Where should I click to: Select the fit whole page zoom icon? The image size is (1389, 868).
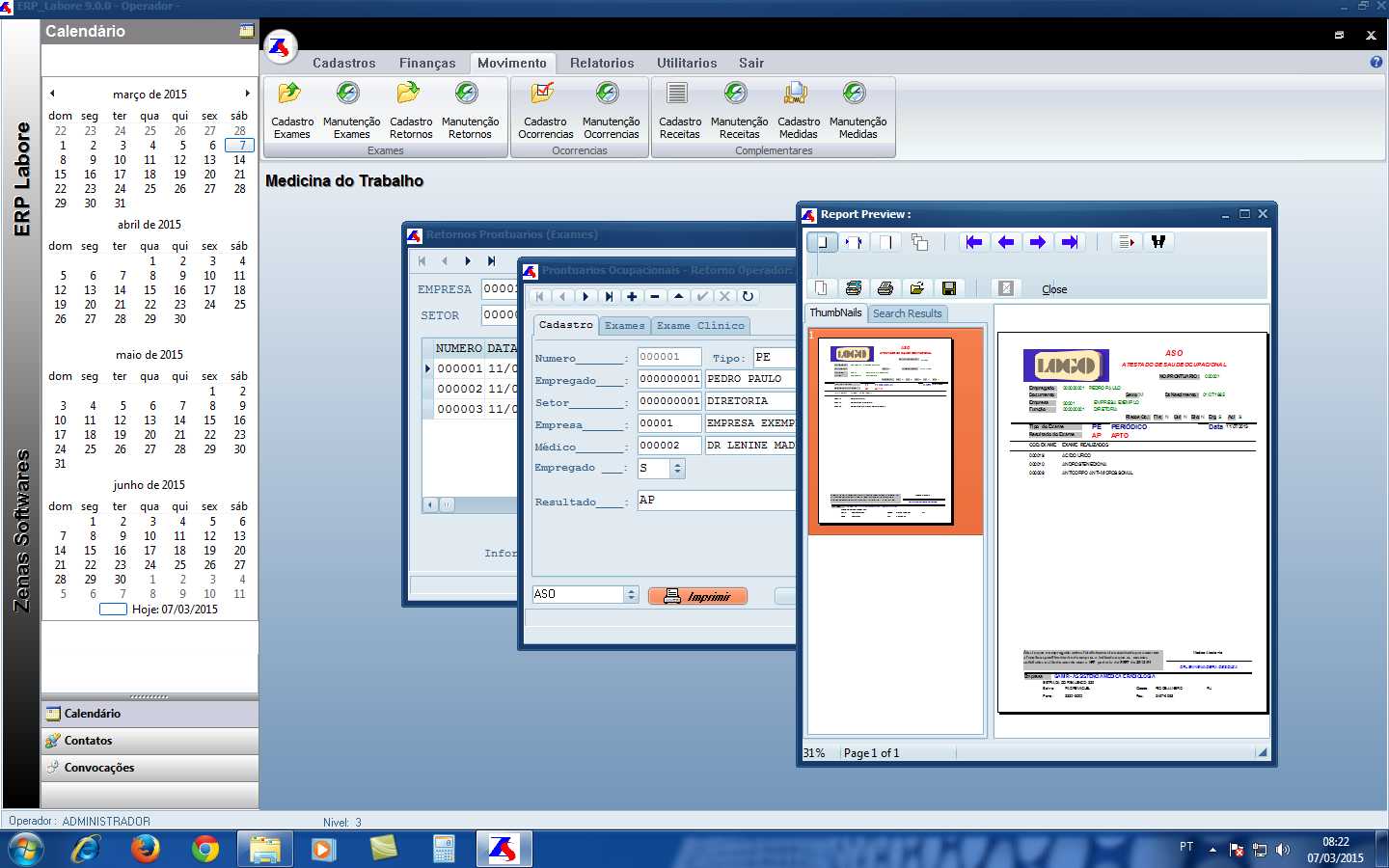click(822, 242)
